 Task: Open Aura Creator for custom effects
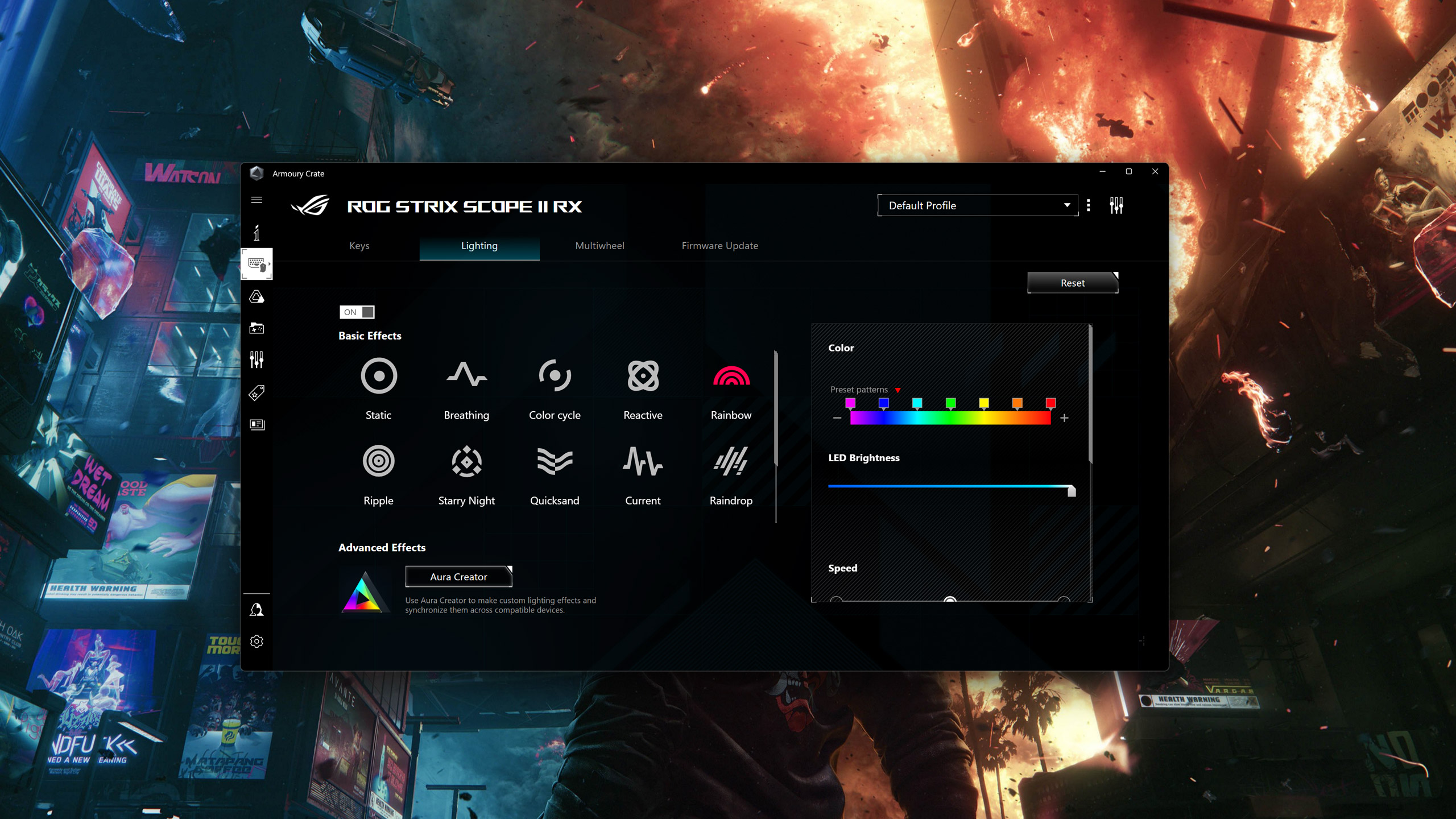tap(458, 576)
